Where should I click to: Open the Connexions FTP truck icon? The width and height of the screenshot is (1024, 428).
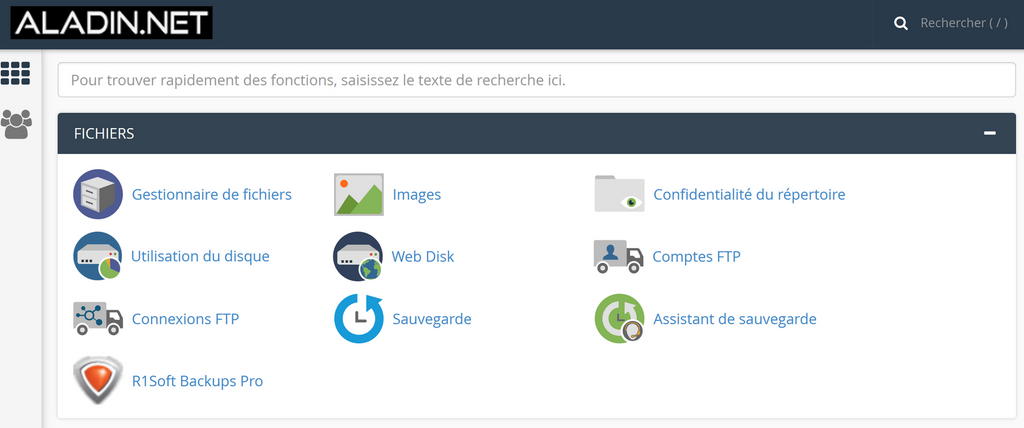[98, 319]
